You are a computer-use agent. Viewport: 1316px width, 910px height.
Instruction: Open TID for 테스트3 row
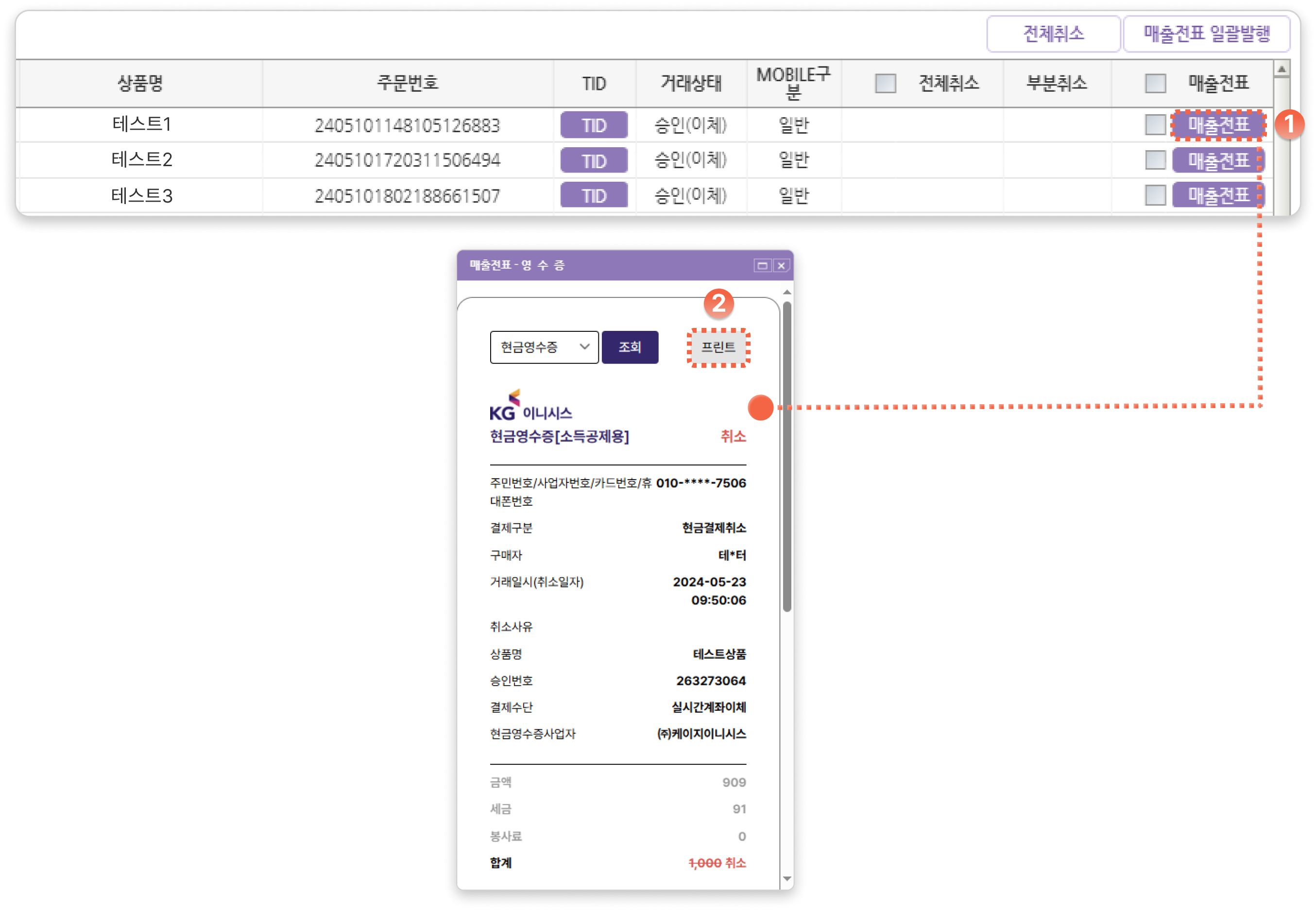tap(594, 196)
